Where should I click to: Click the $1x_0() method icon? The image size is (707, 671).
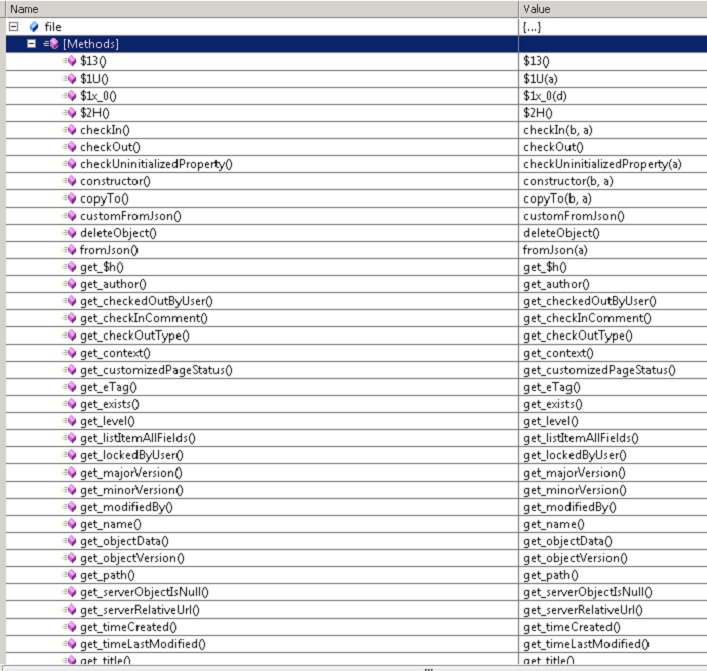click(70, 96)
